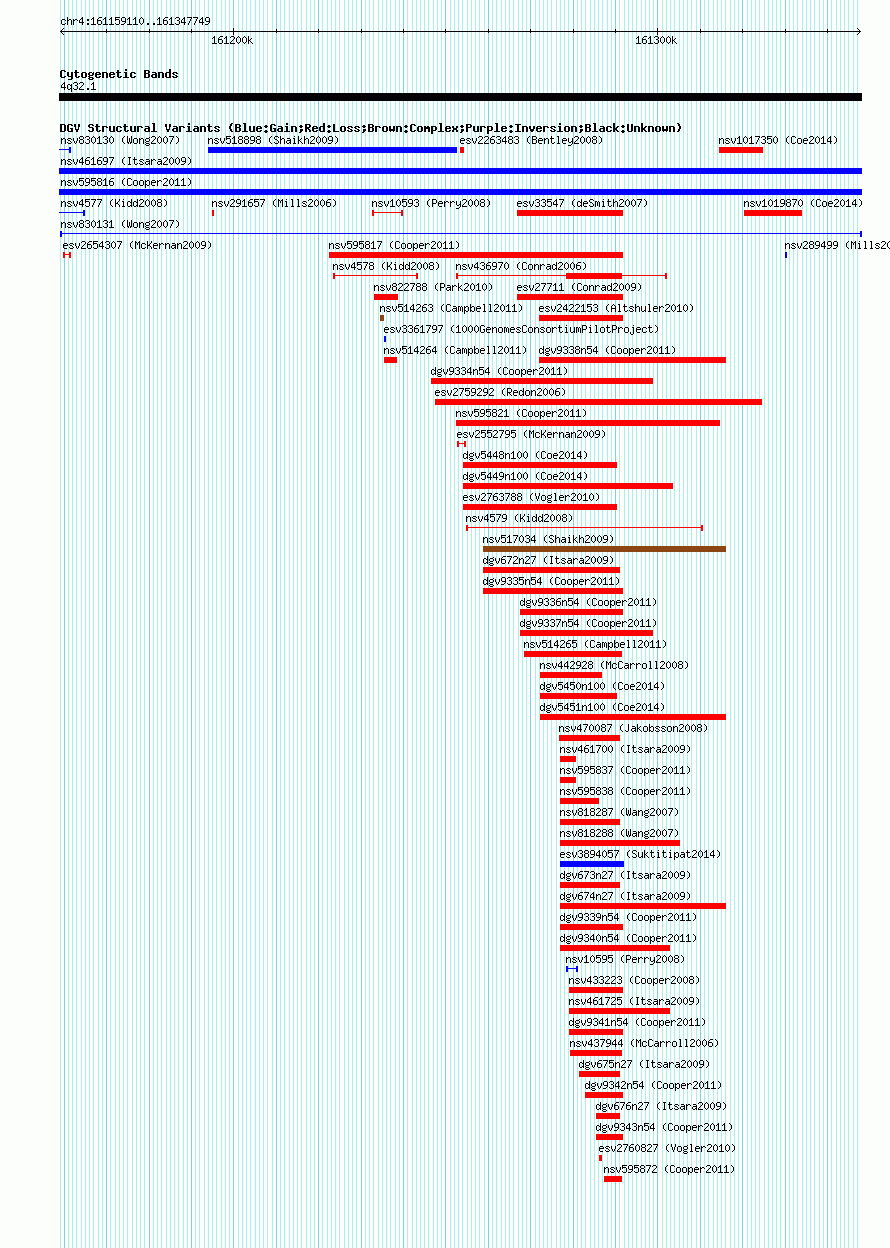Click the partially shown nsv289499 variant label
Screen dimensions: 890x1248
[x=837, y=245]
